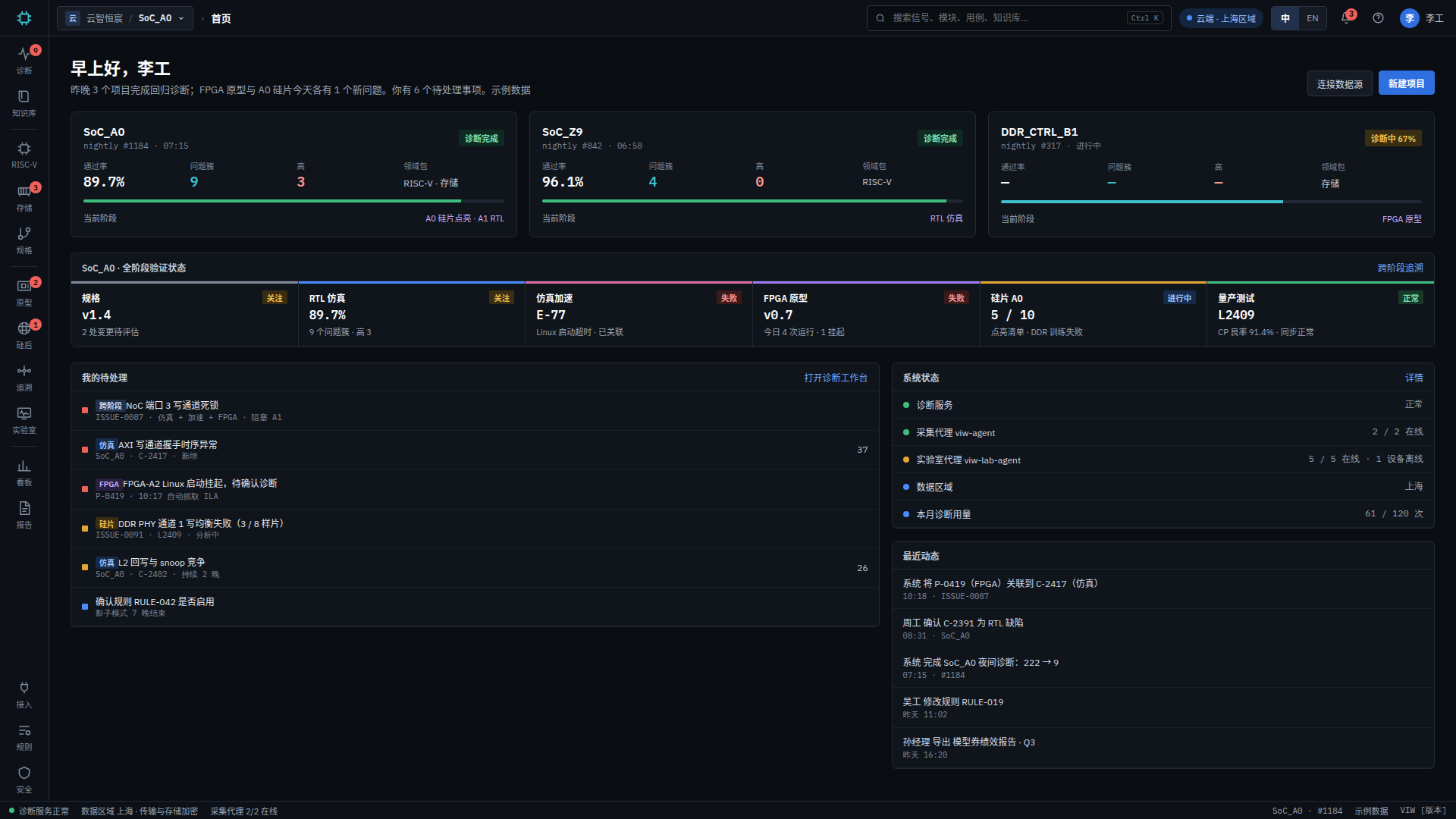Click the app logo icon in the top-left corner

tap(24, 18)
